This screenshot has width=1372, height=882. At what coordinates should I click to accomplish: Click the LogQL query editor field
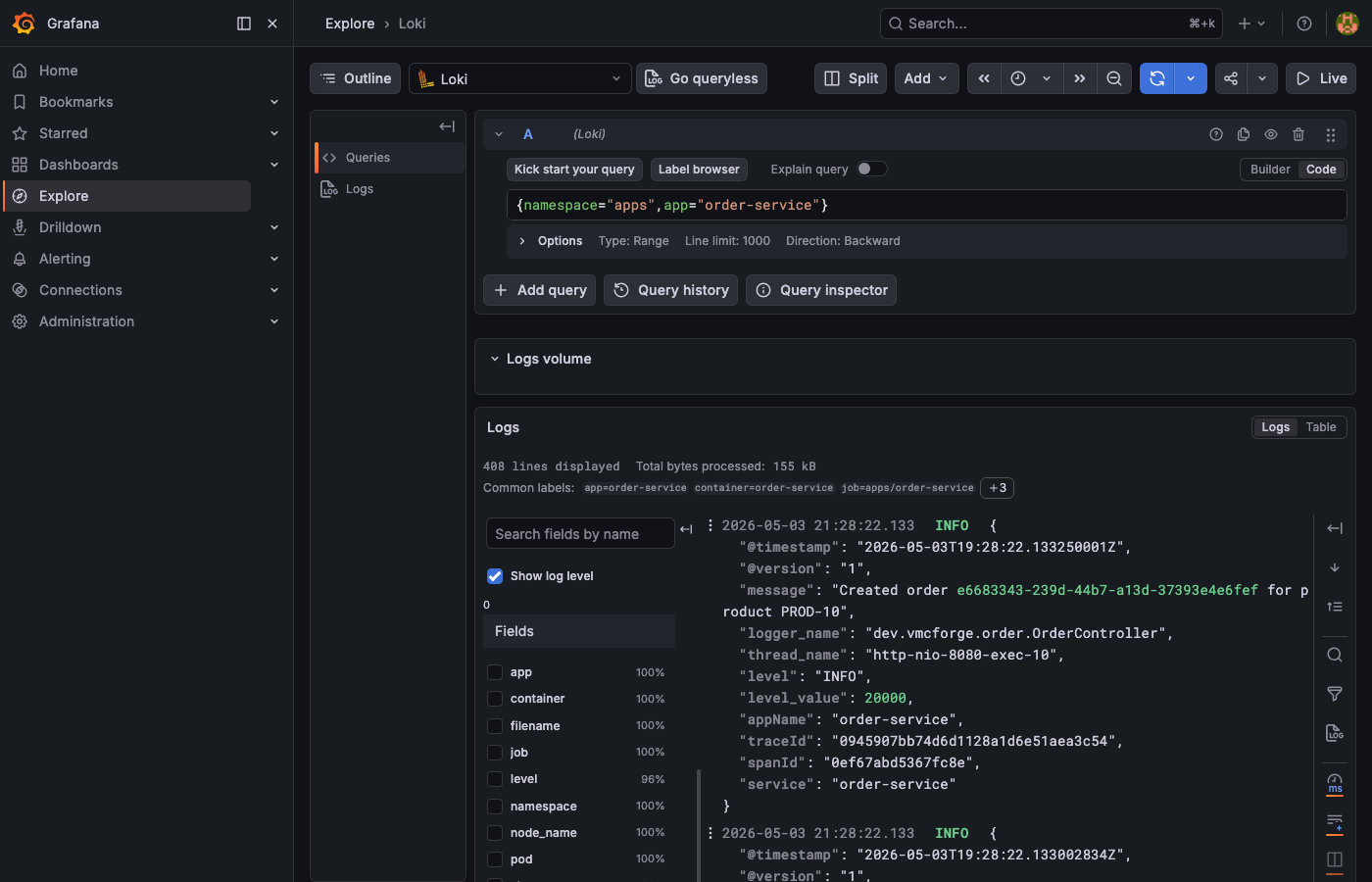[926, 205]
